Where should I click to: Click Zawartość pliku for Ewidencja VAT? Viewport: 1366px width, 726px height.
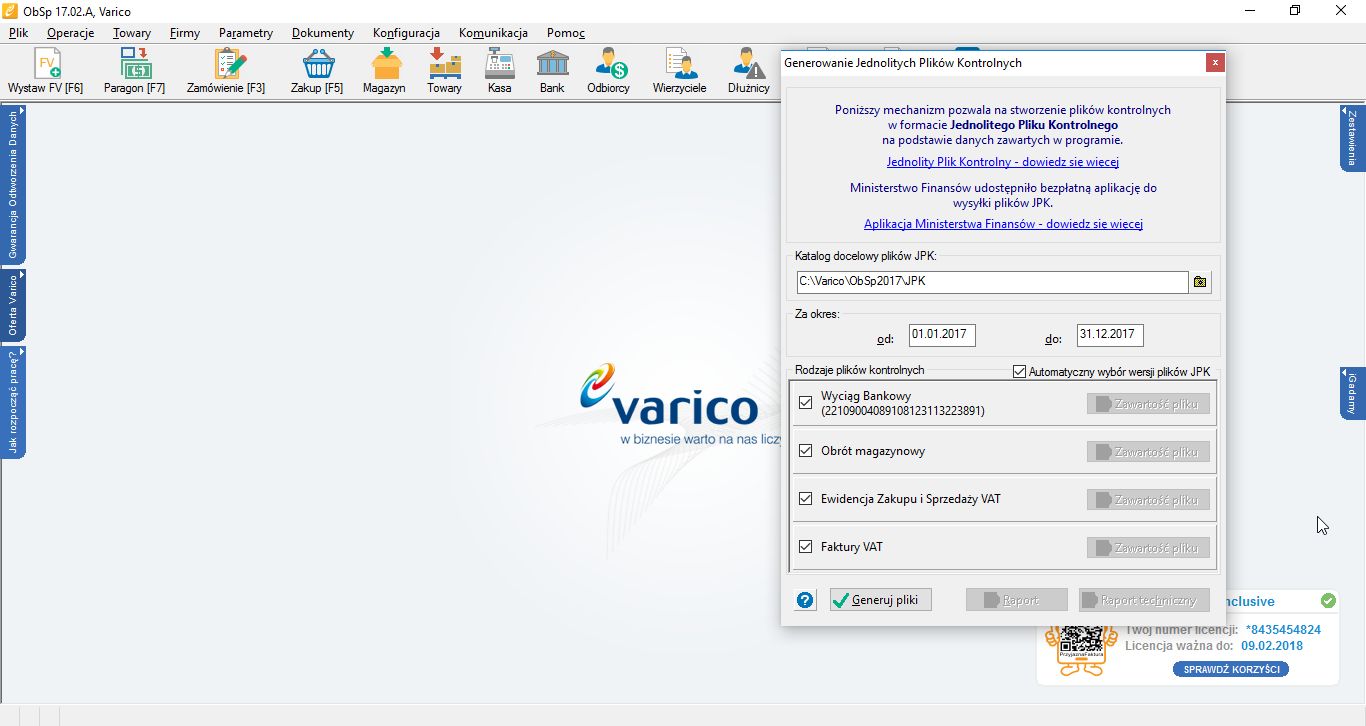tap(1148, 500)
